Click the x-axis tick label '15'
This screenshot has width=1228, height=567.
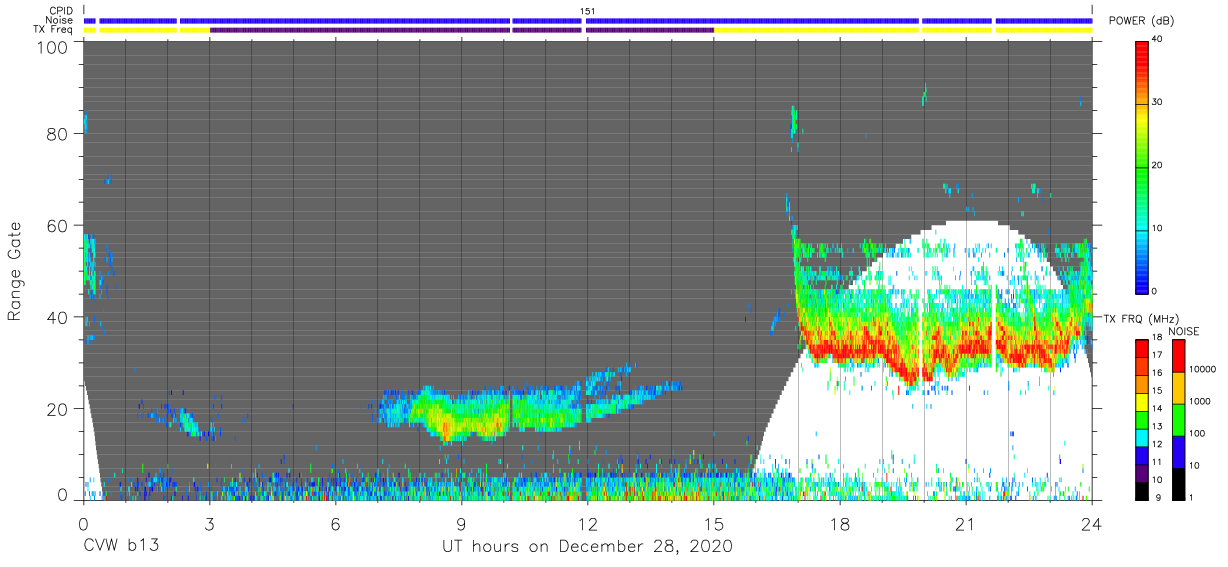click(713, 523)
